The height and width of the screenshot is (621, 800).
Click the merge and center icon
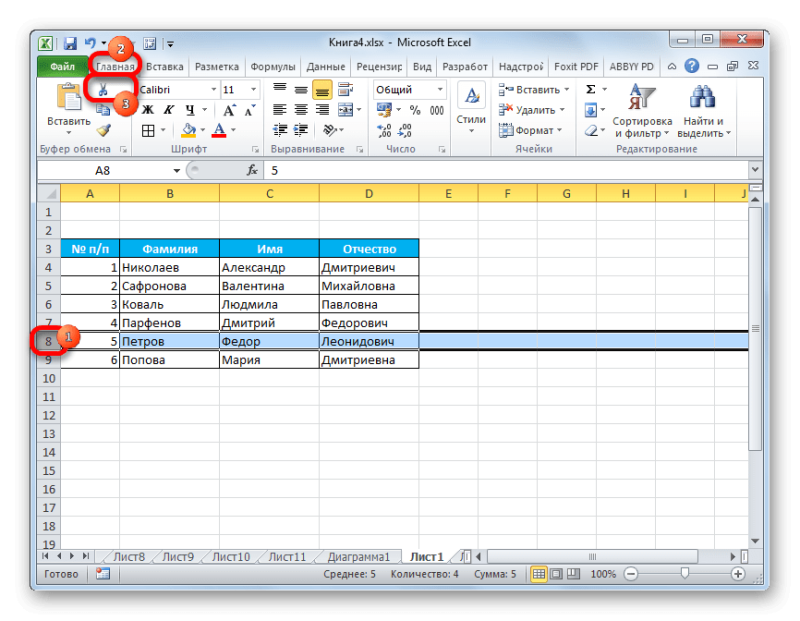(345, 109)
